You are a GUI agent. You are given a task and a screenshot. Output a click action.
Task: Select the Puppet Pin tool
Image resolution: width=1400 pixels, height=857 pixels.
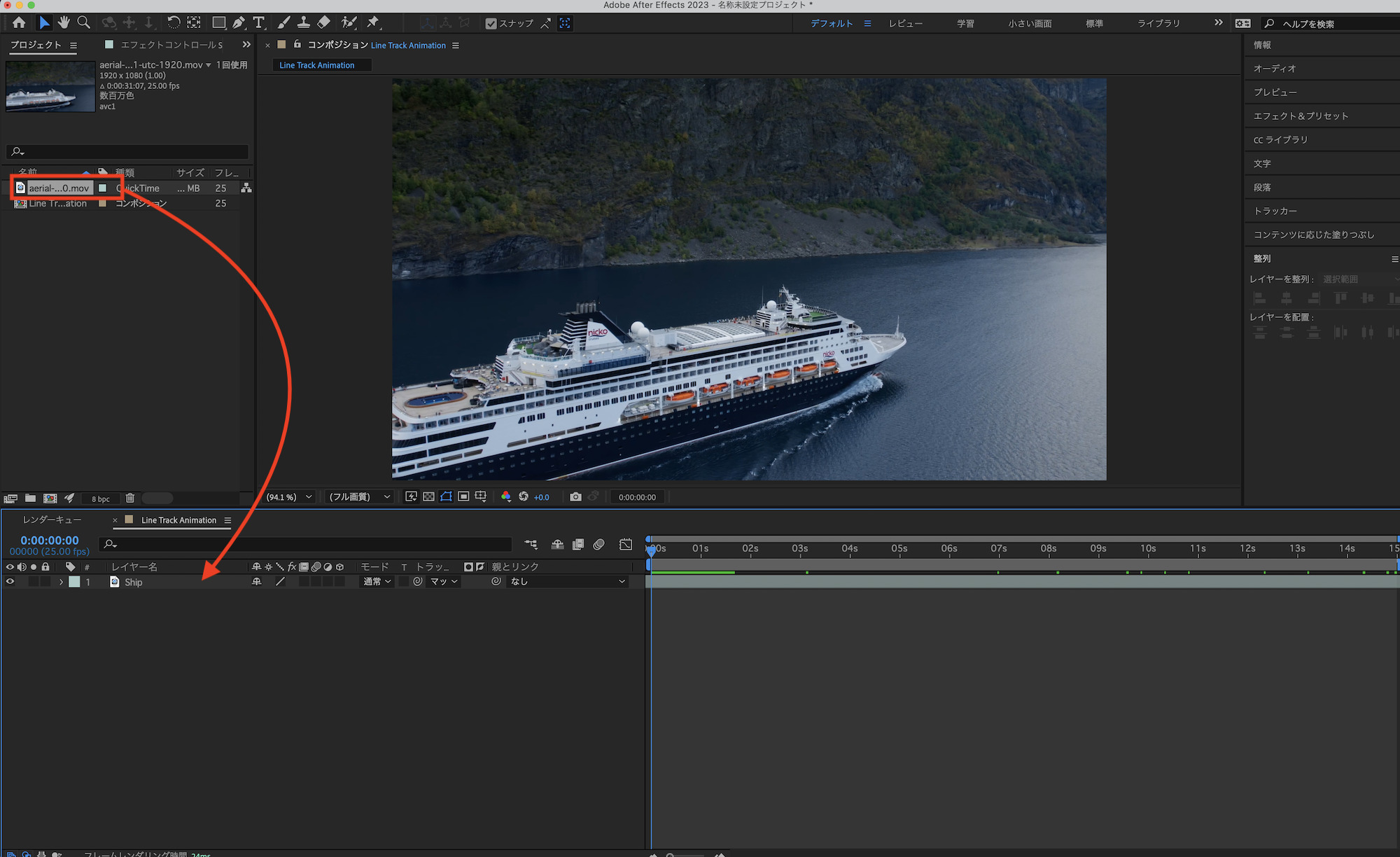pos(373,23)
